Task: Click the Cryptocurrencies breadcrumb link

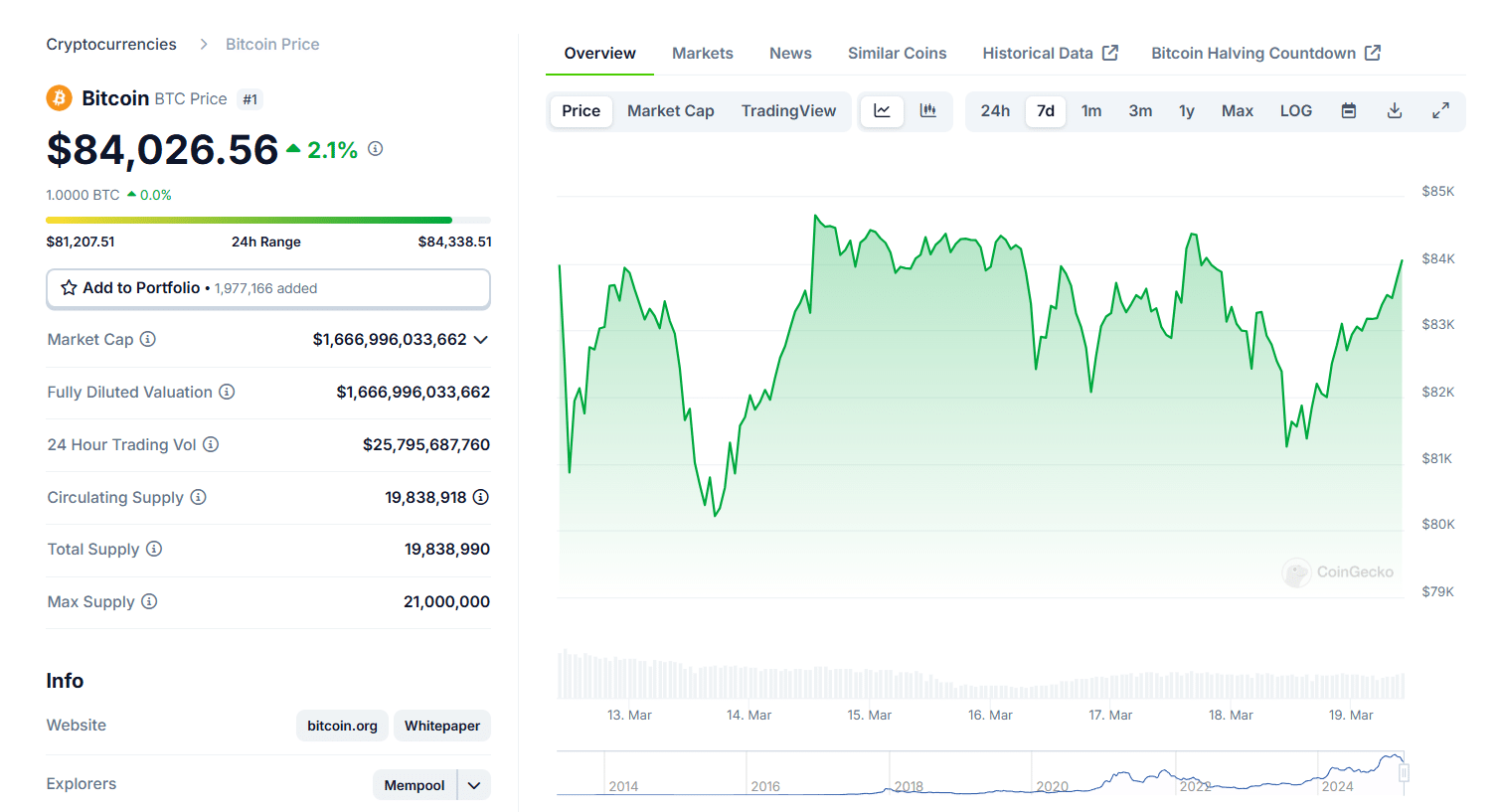Action: point(111,44)
